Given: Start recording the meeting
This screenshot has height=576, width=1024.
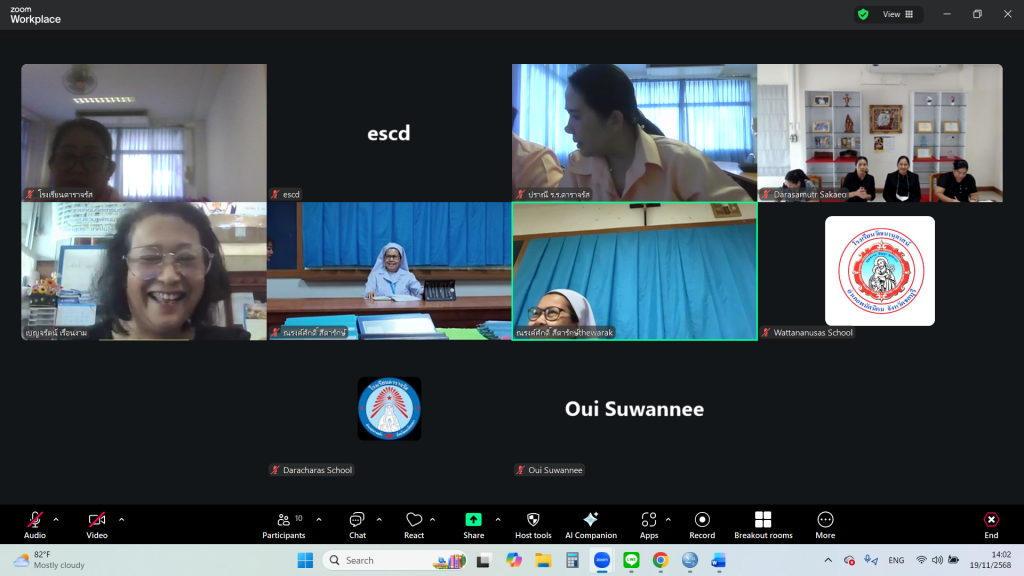Looking at the screenshot, I should 702,524.
